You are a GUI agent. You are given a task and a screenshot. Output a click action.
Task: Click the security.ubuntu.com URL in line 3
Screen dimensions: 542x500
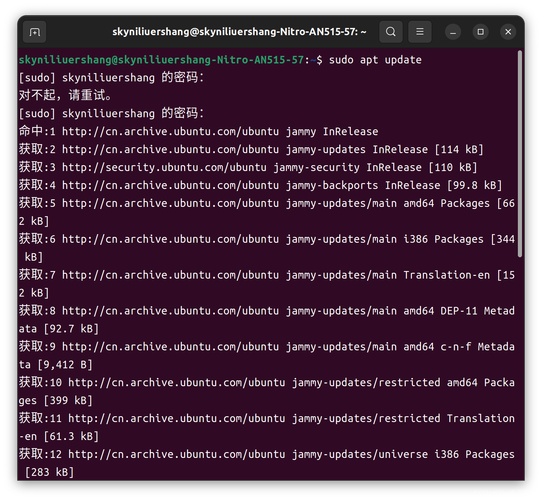pos(164,167)
